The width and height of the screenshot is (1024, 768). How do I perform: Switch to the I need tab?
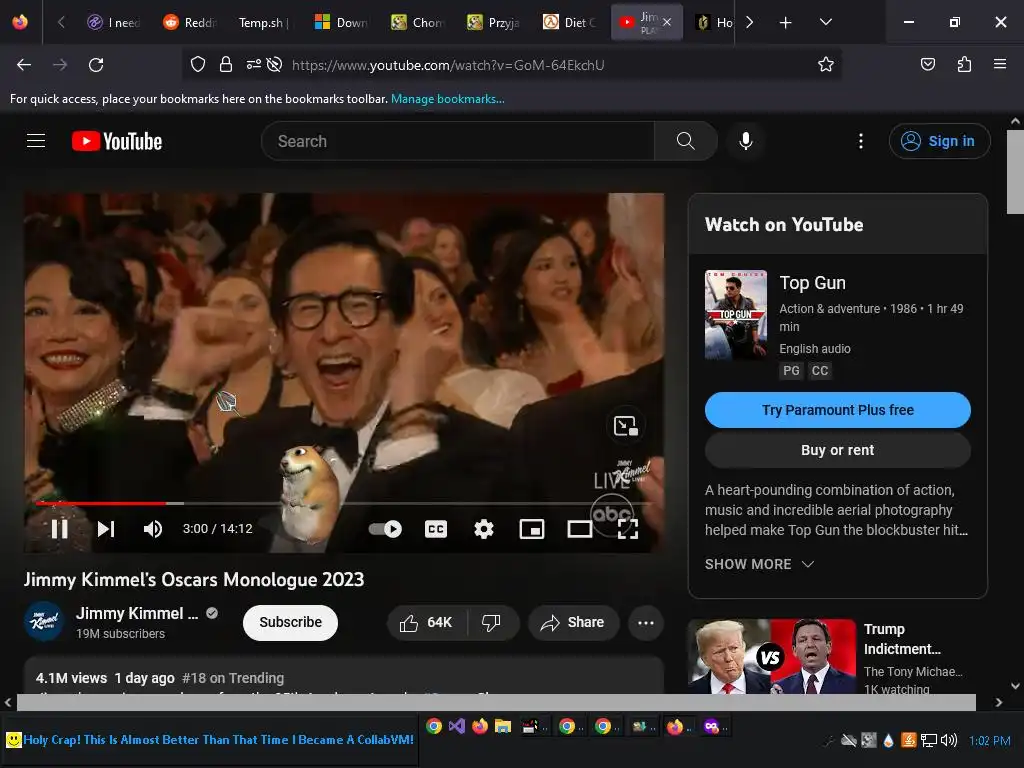pos(114,22)
